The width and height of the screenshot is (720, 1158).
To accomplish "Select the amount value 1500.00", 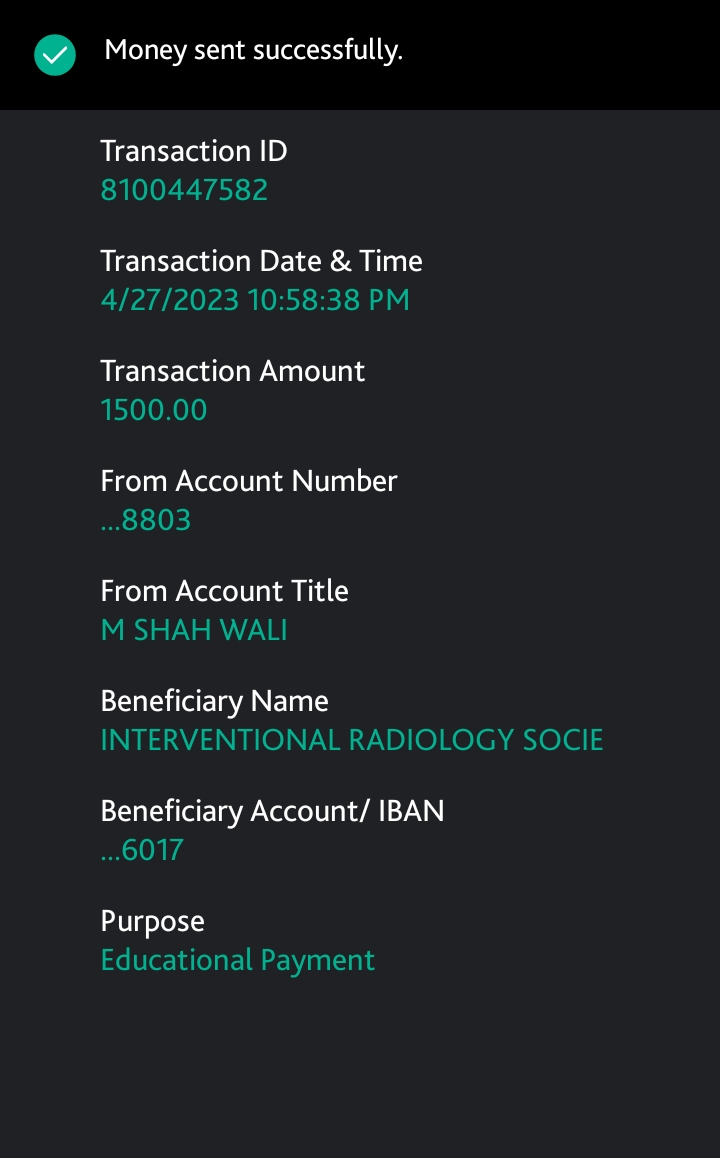I will (154, 410).
